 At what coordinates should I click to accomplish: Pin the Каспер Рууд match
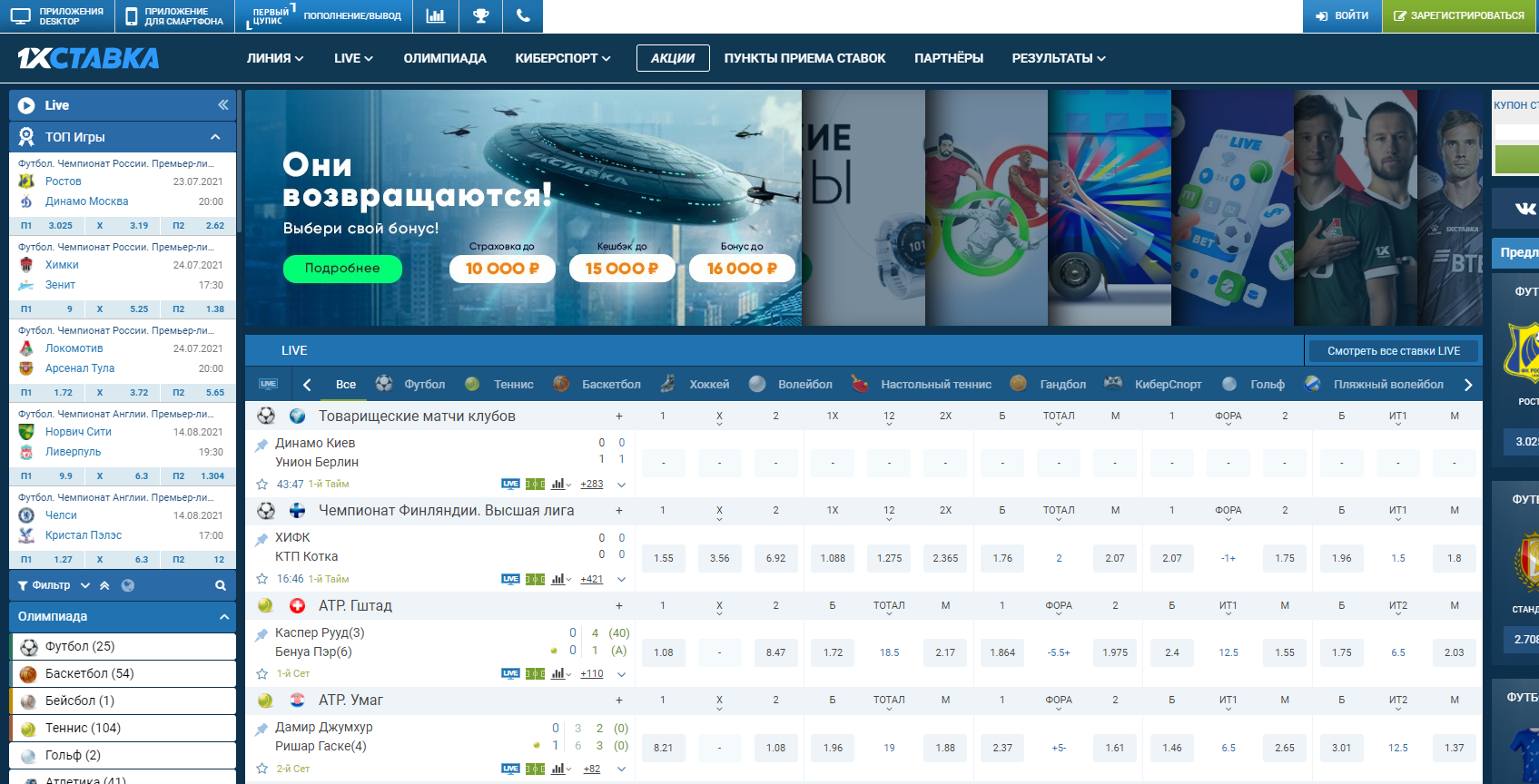pos(261,634)
